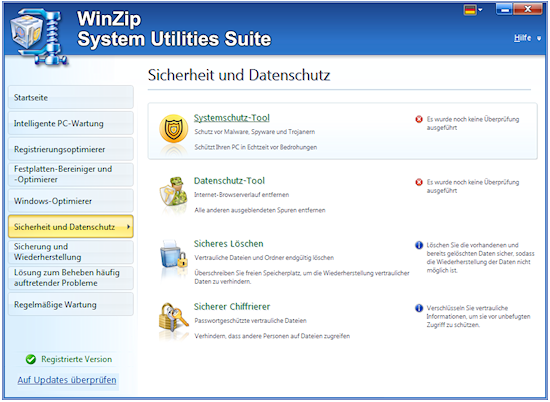This screenshot has width=550, height=402.
Task: Expand the arrow beside Hilfe
Action: (x=539, y=38)
